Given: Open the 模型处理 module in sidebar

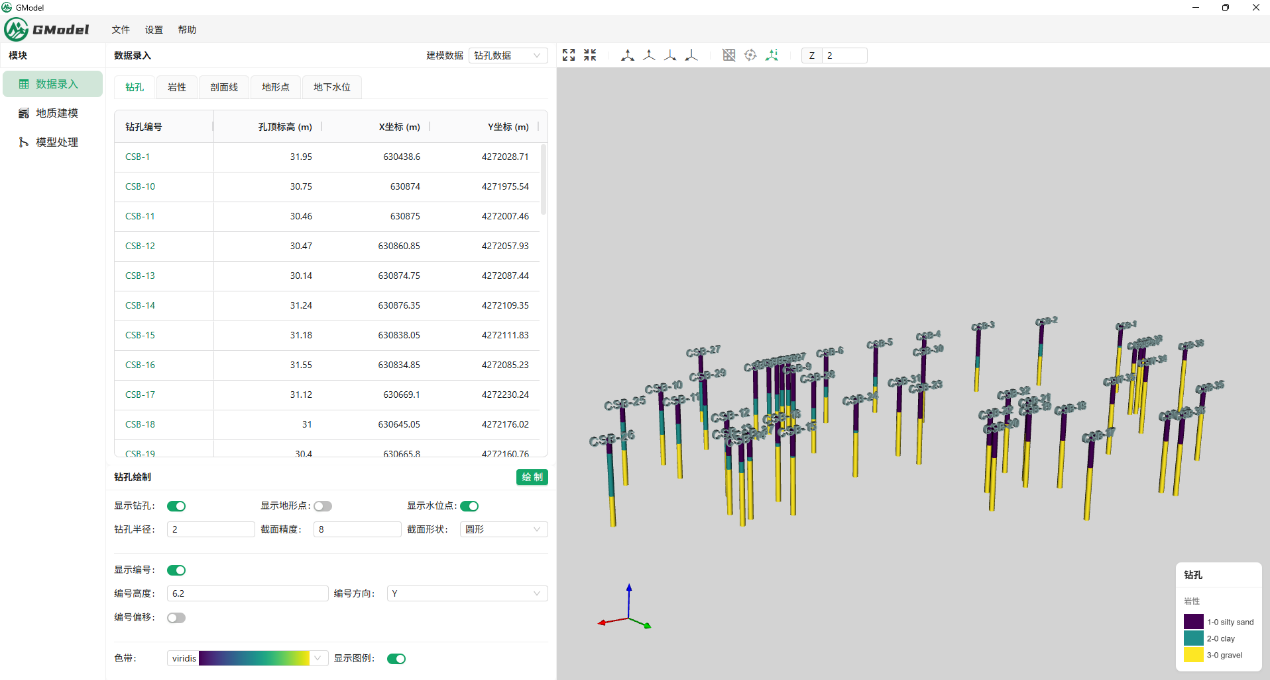Looking at the screenshot, I should (56, 142).
